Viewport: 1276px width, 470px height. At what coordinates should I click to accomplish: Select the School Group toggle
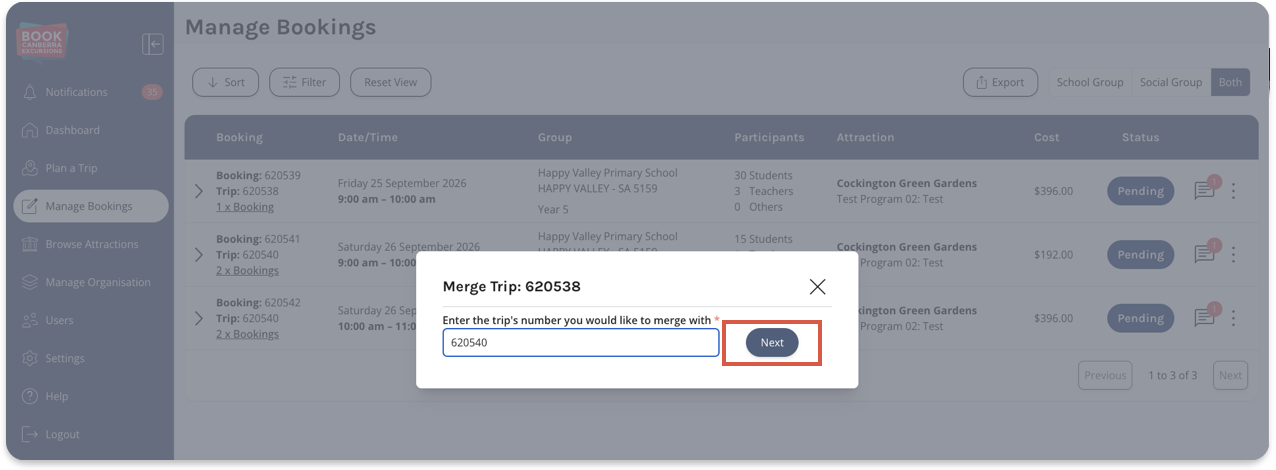pos(1090,82)
